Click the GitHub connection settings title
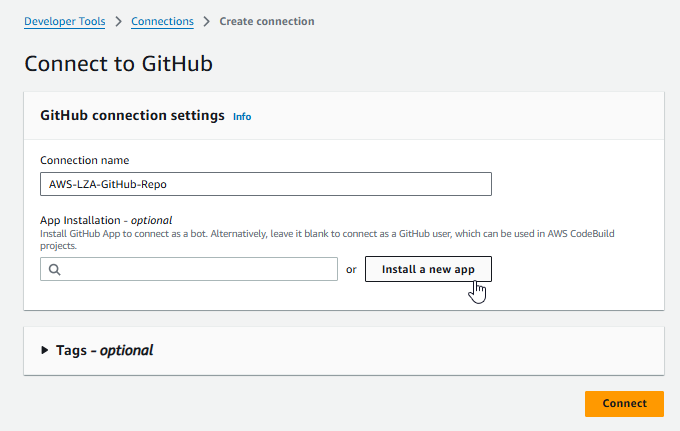Screen dimensions: 680x431 [x=132, y=115]
